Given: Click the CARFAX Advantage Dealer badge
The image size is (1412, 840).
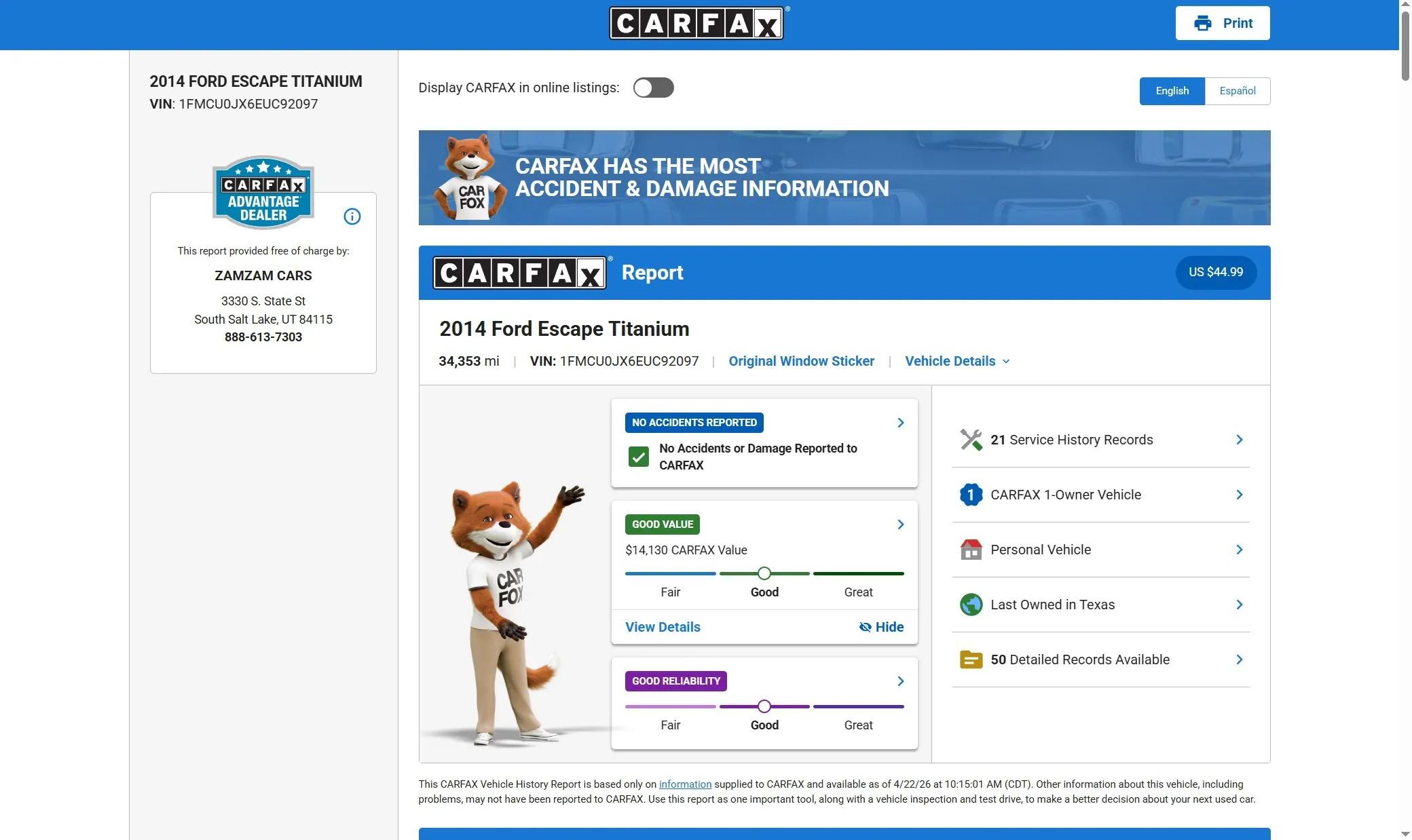Looking at the screenshot, I should (263, 193).
